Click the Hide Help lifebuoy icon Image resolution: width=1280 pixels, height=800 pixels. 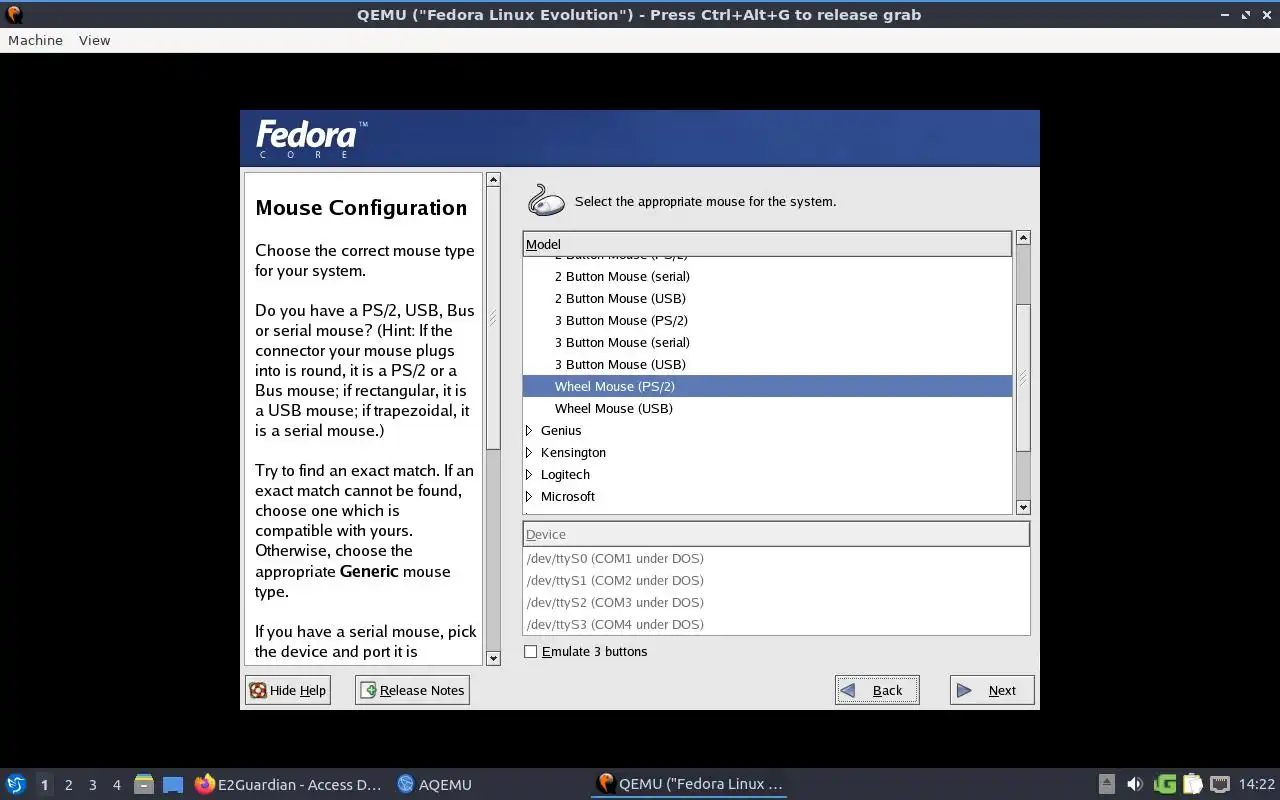point(258,690)
